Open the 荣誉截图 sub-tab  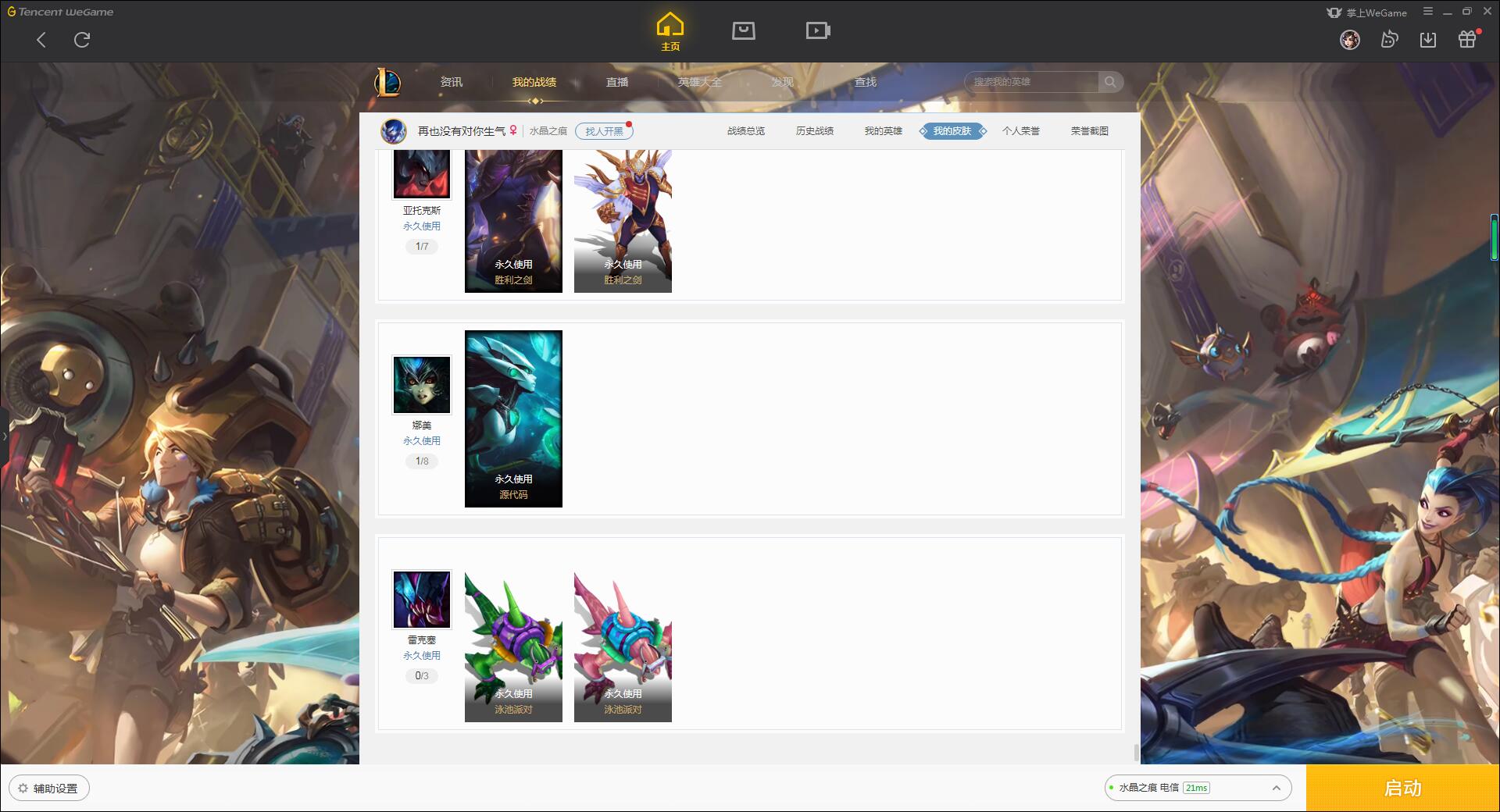pyautogui.click(x=1090, y=131)
